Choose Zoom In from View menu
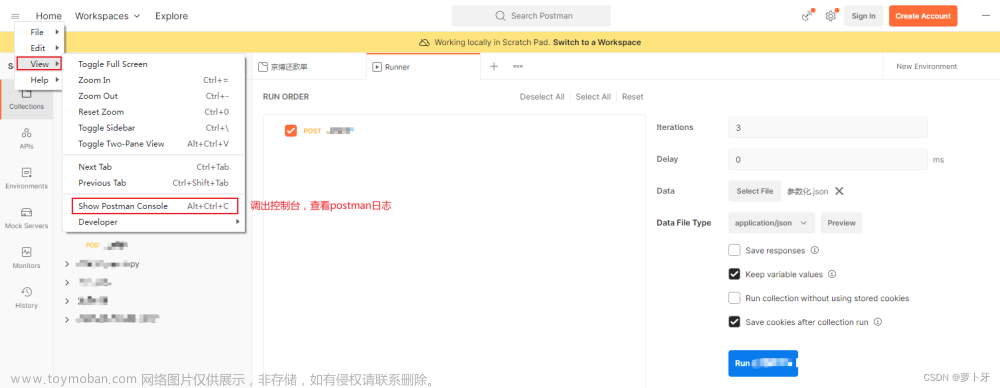The height and width of the screenshot is (388, 1000). pyautogui.click(x=154, y=80)
